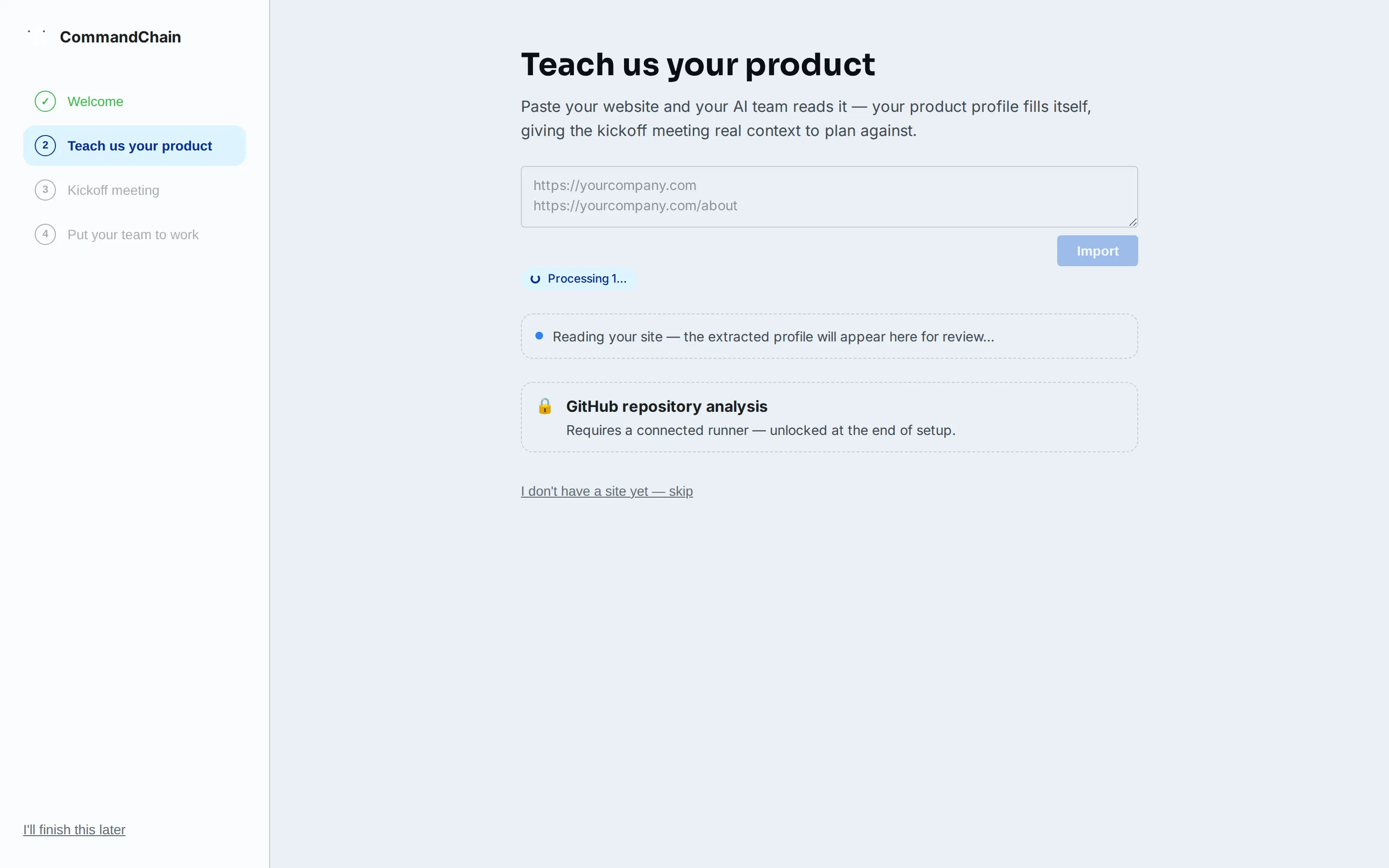Go to the Kickoff meeting step
The image size is (1389, 868).
coord(134,190)
